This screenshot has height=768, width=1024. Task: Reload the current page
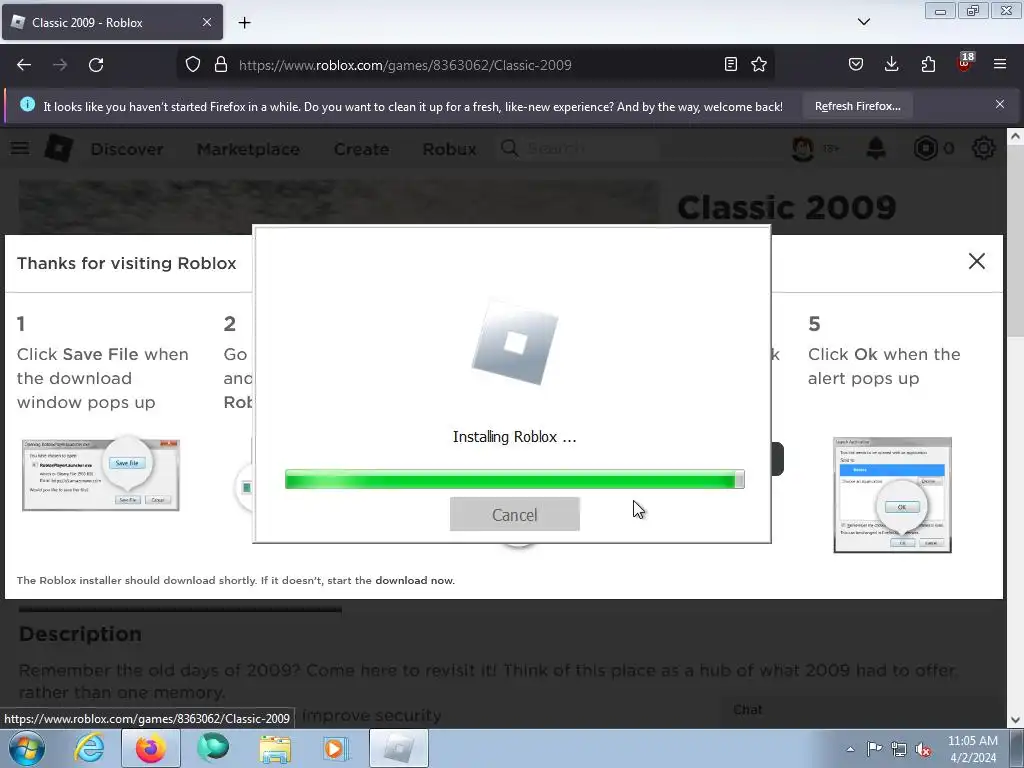(96, 65)
